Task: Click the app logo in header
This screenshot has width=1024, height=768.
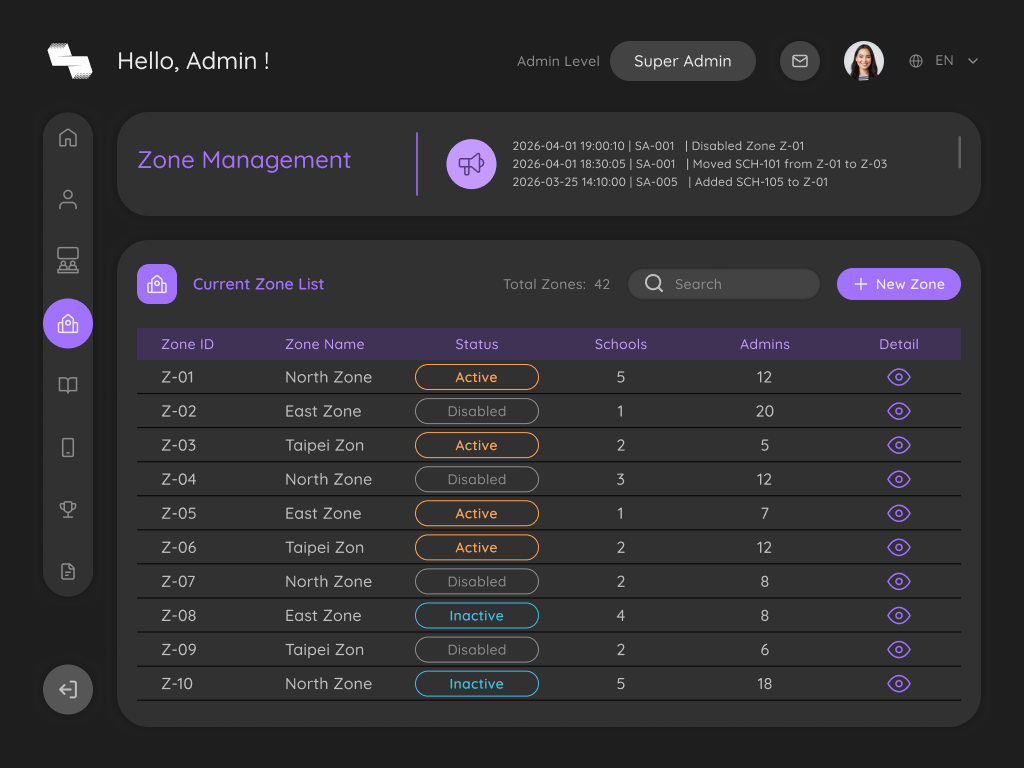Action: tap(70, 61)
